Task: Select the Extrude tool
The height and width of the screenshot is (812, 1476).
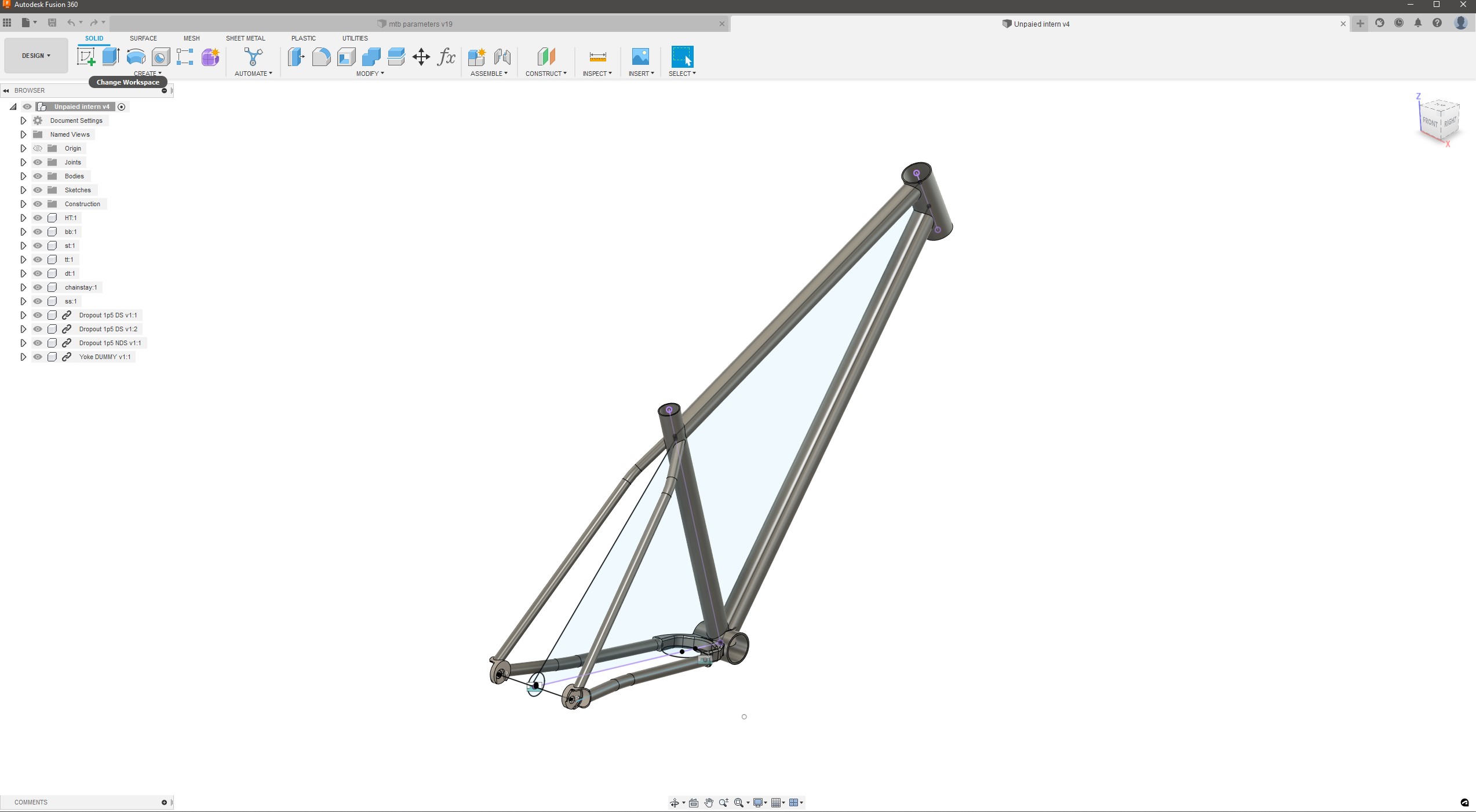Action: tap(111, 57)
